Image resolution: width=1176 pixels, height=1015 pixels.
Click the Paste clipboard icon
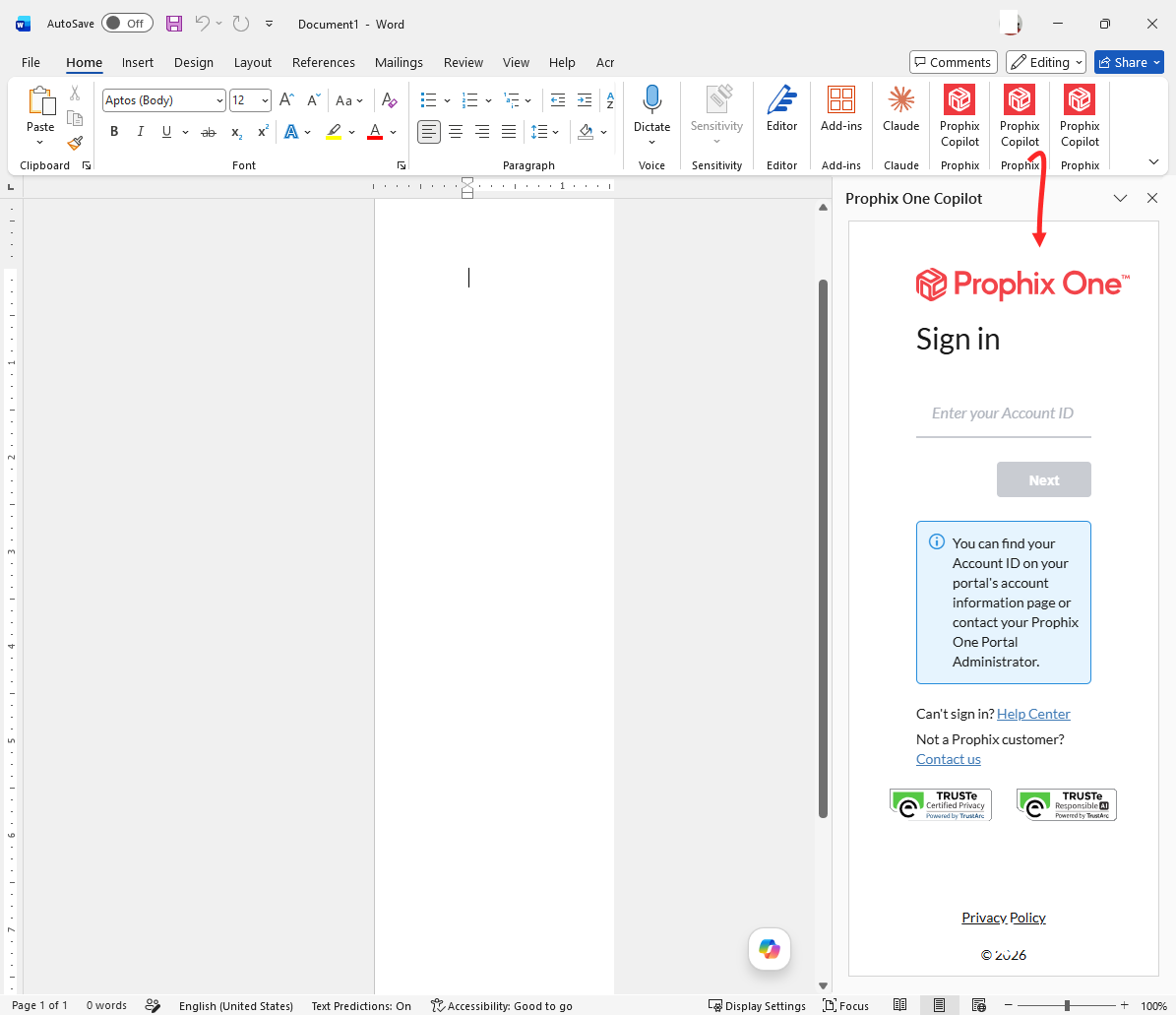[x=40, y=101]
